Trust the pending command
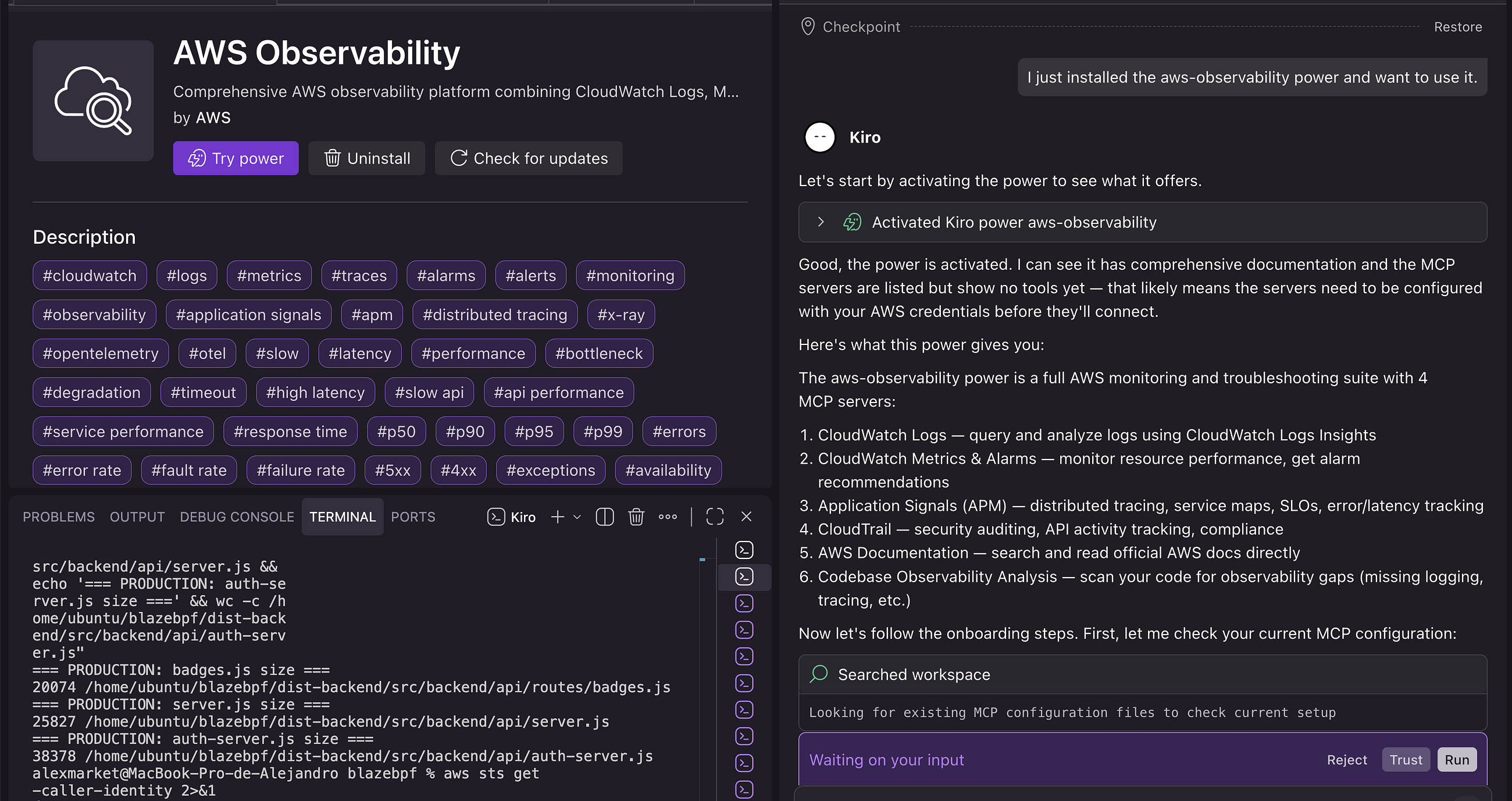 click(1405, 760)
